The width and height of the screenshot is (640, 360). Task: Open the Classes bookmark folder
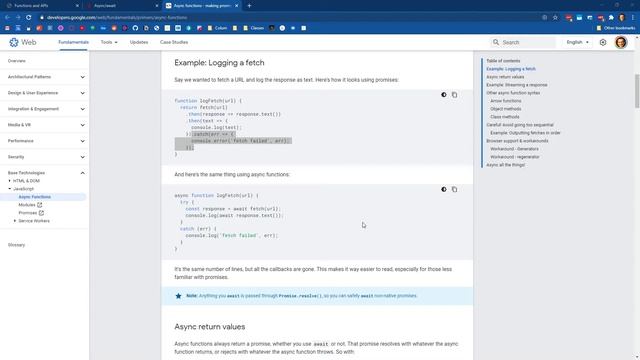[253, 28]
